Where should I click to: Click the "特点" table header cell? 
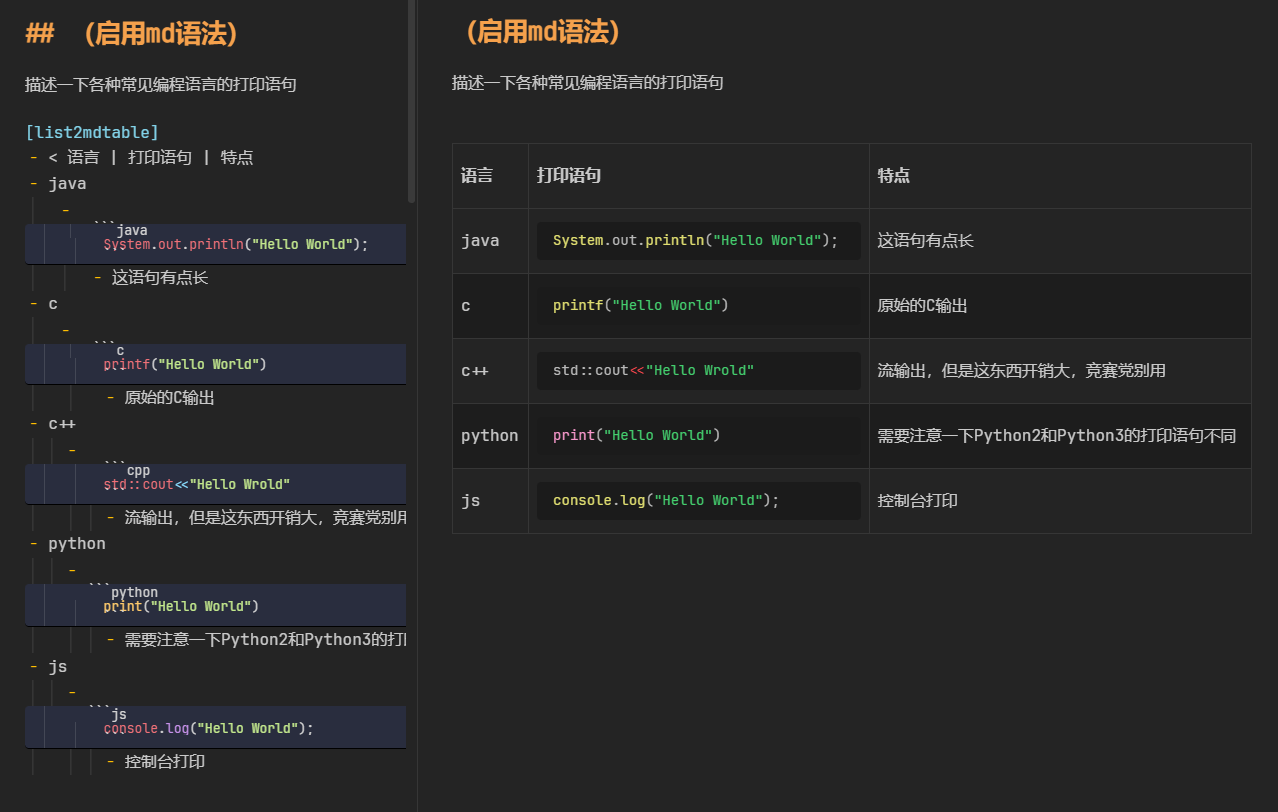1060,176
